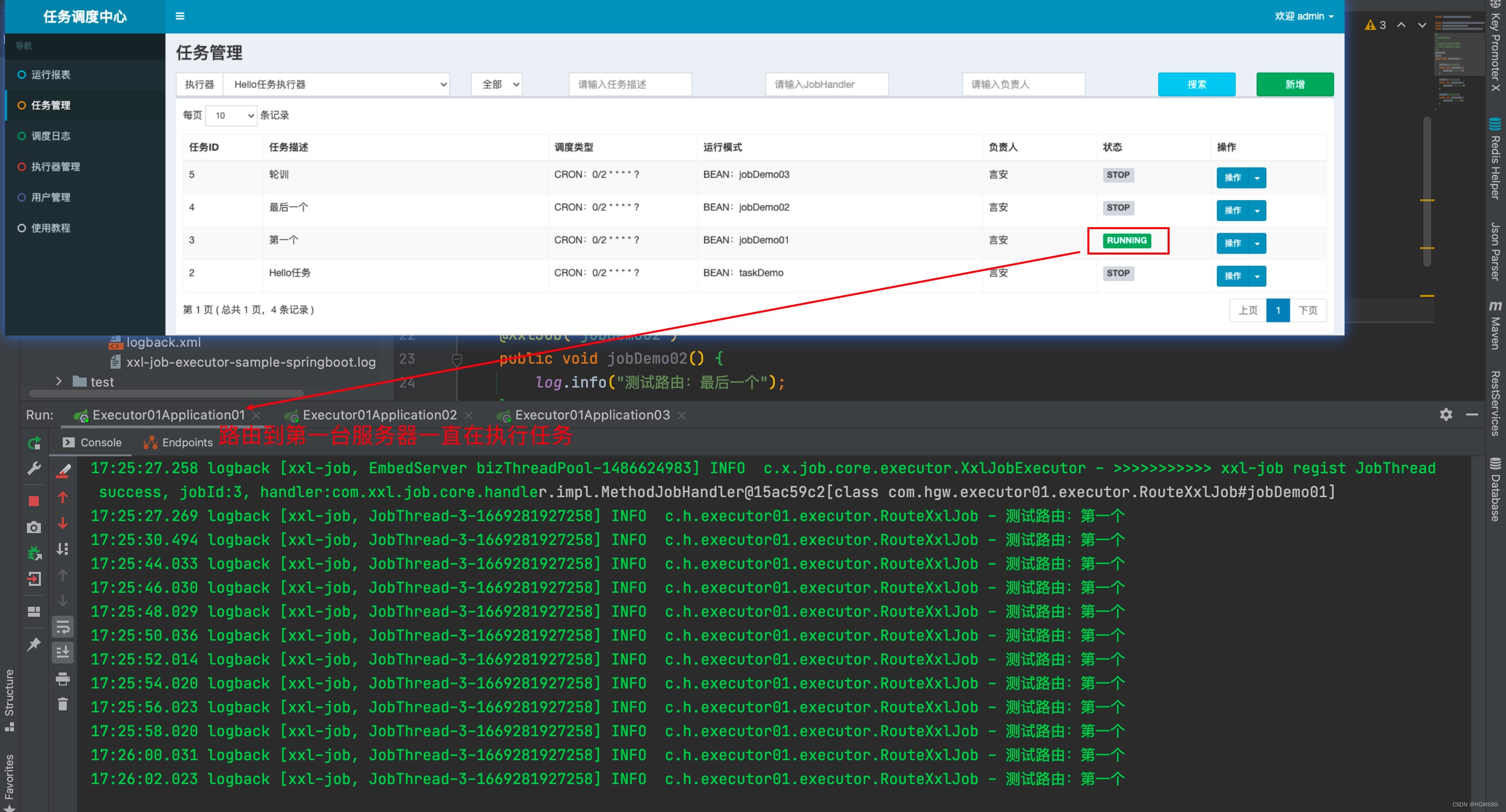
Task: Open the 全部 status filter dropdown
Action: pyautogui.click(x=497, y=84)
